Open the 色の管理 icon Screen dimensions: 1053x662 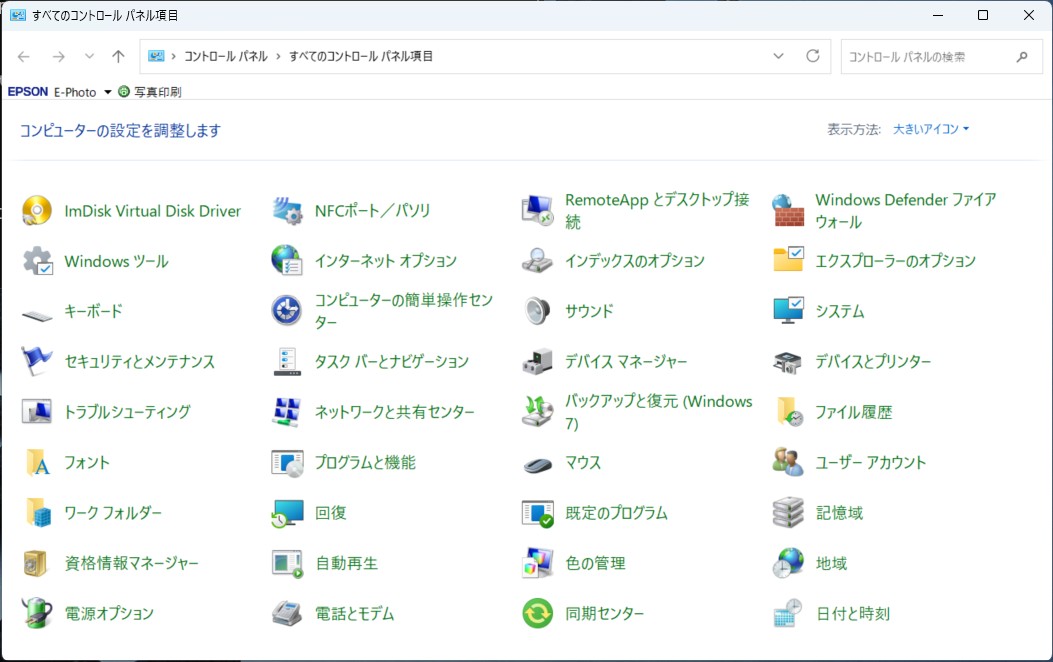pos(538,563)
